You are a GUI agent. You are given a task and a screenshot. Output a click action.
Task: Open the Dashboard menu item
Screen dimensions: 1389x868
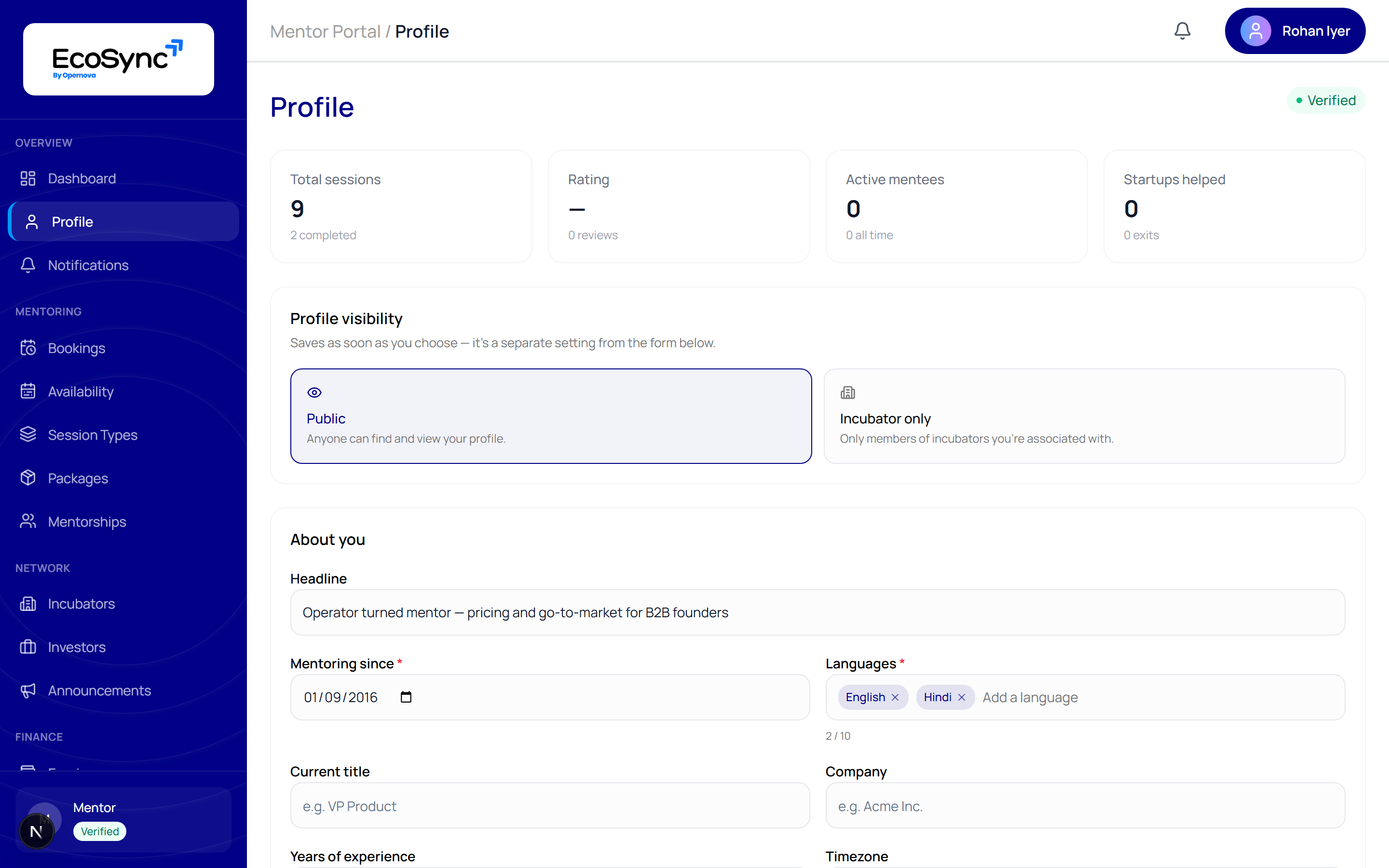pos(123,178)
